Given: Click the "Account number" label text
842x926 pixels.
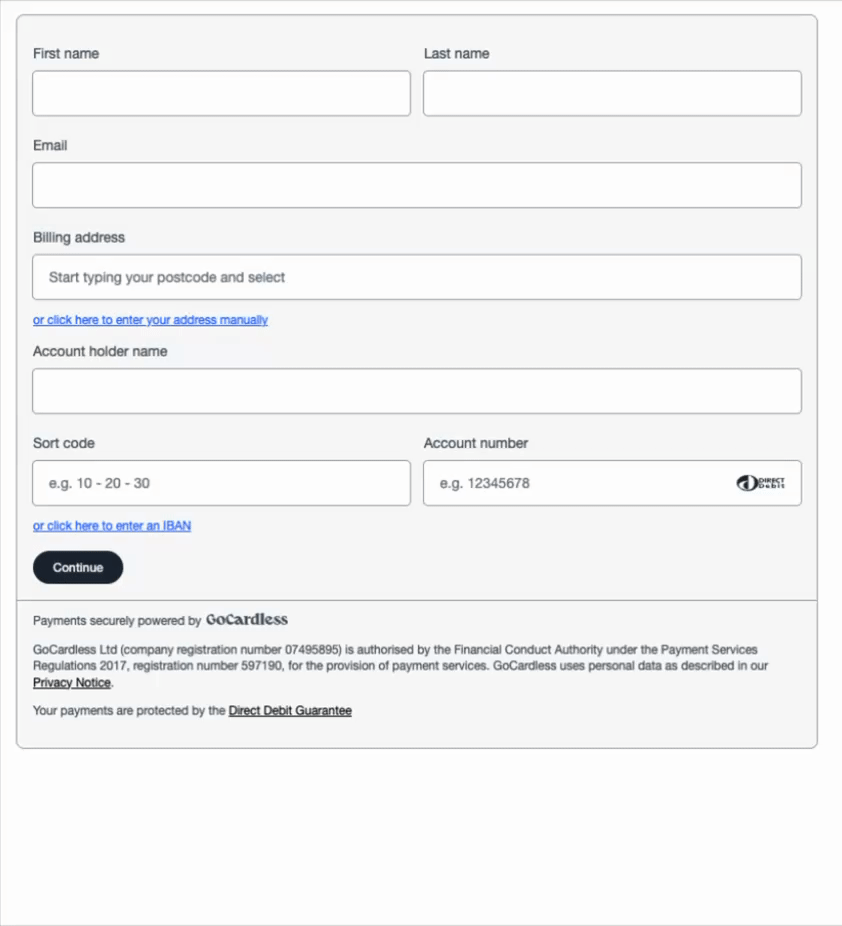Looking at the screenshot, I should tap(476, 444).
